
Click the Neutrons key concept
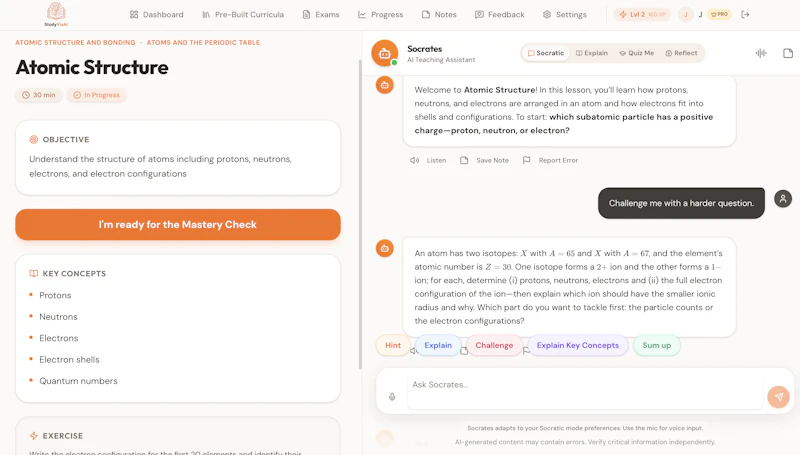(58, 317)
